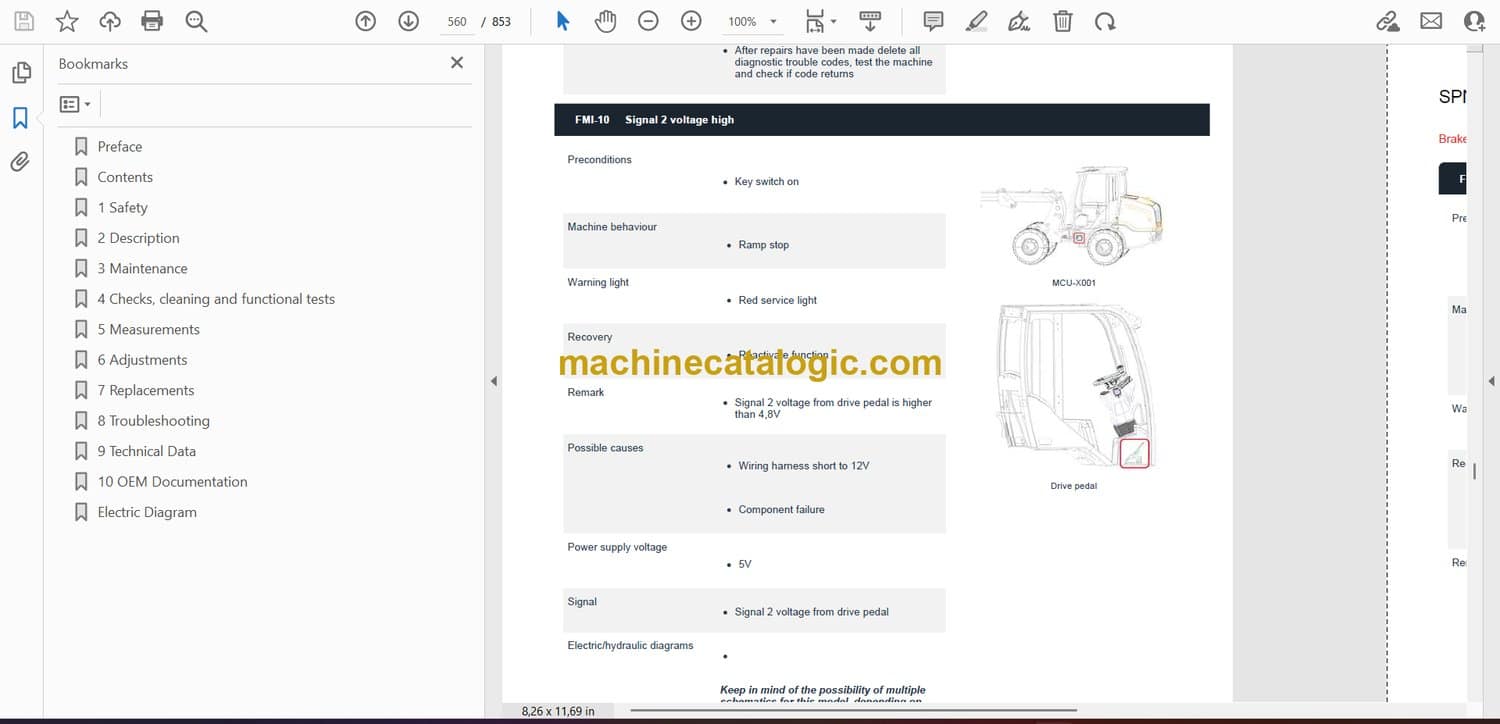Open the 8 Troubleshooting bookmark

point(153,421)
